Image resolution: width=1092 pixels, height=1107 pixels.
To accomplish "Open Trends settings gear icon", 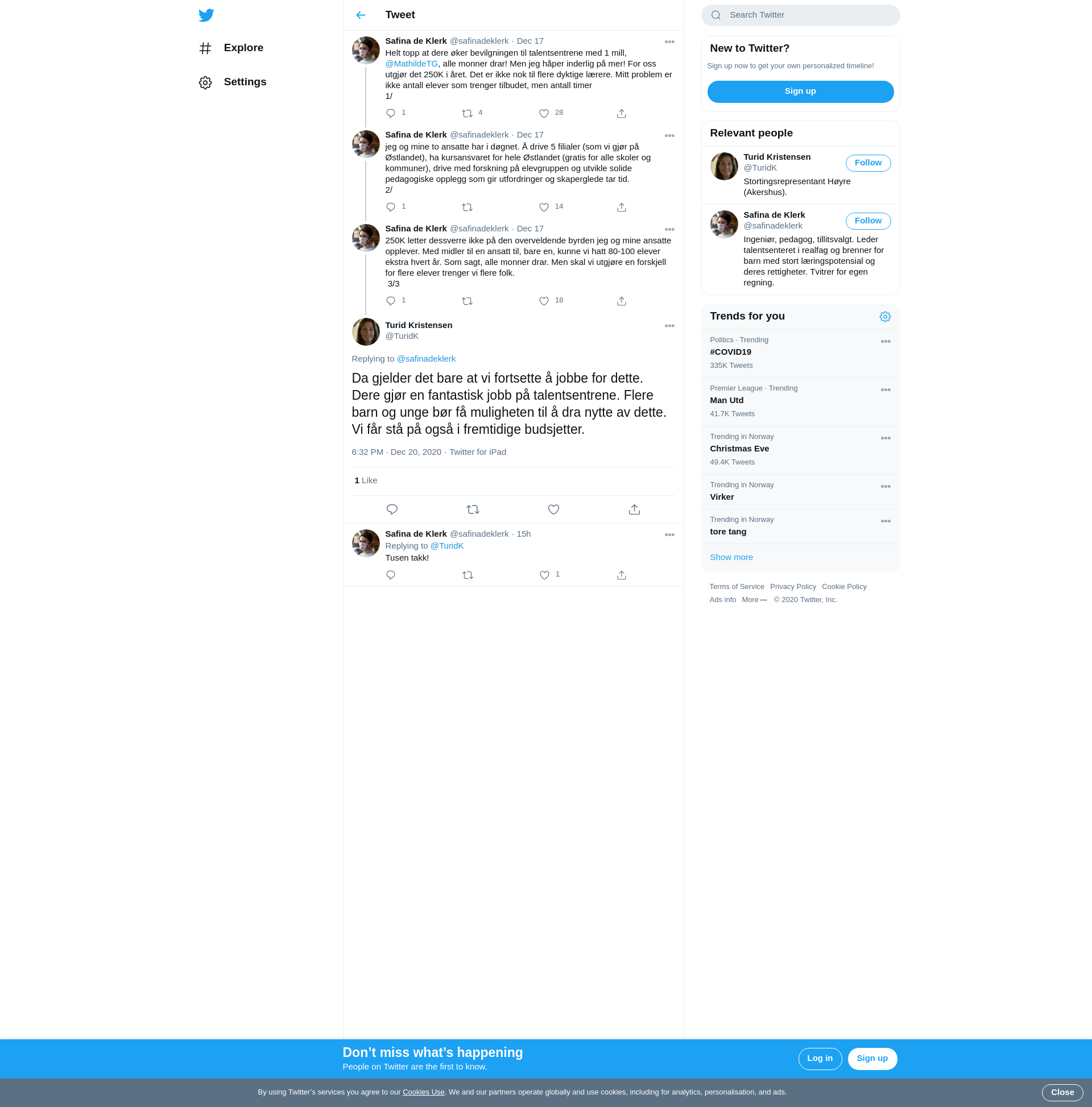I will click(x=885, y=317).
